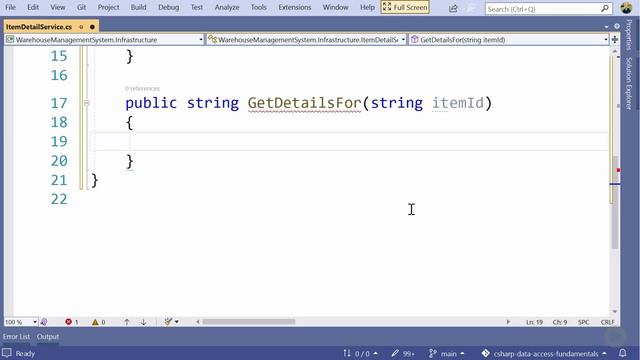The height and width of the screenshot is (360, 640).
Task: Open the project navigation dropdown
Action: pyautogui.click(x=104, y=40)
